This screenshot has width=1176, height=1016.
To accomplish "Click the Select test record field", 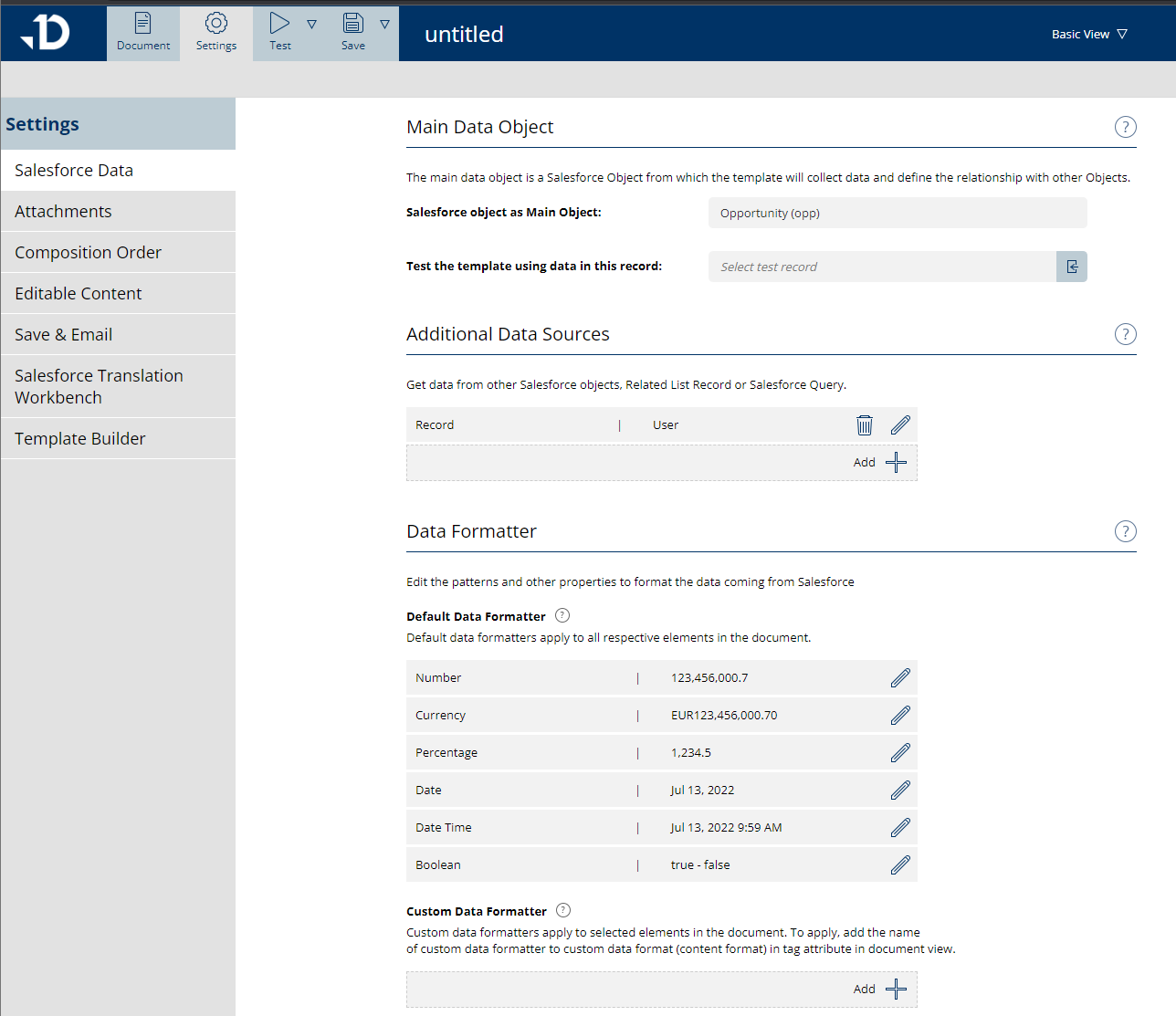I will pos(881,267).
